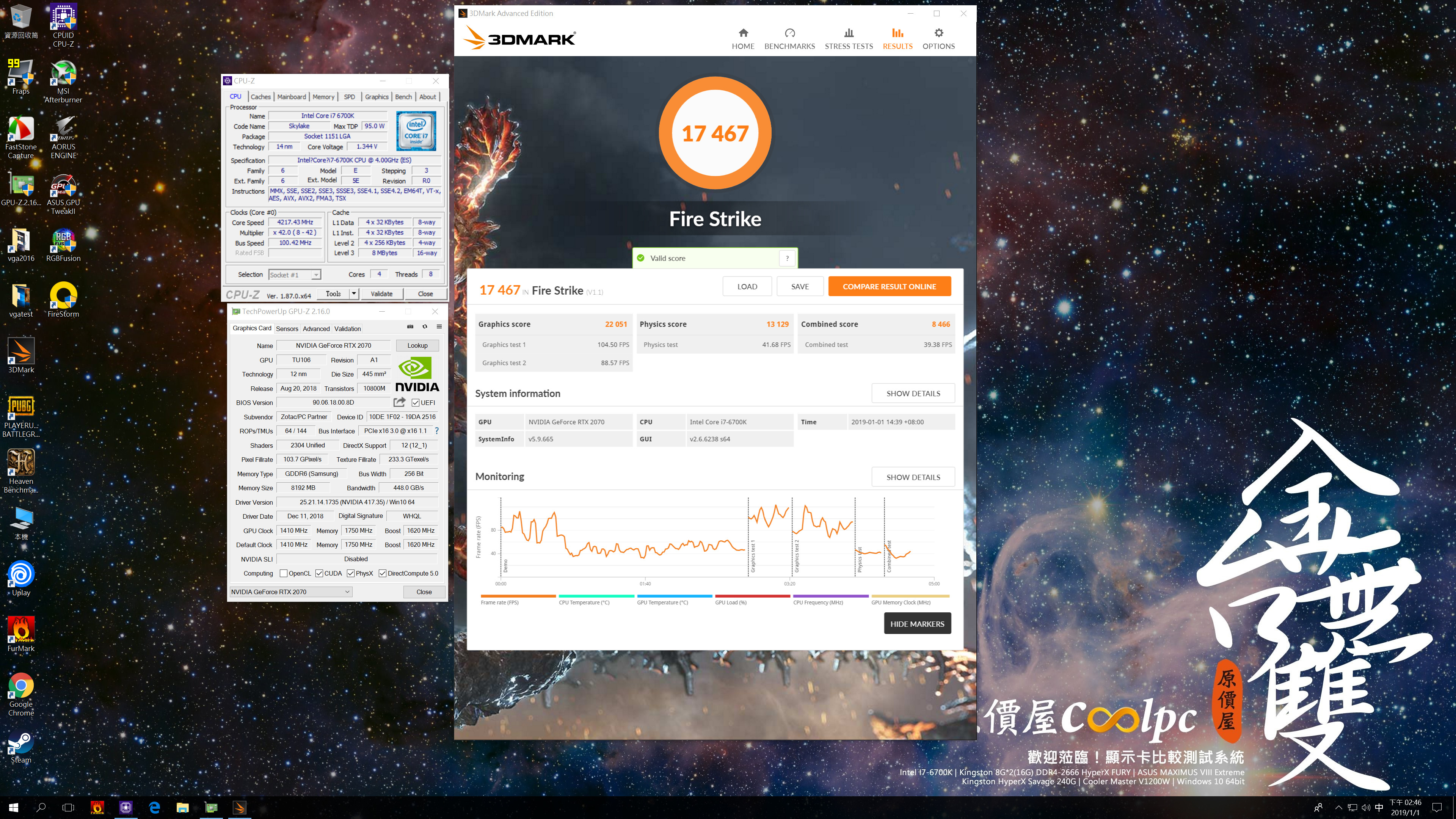Switch to CPU-Z Memory tab
Screen dimensions: 1456x819
tap(323, 97)
